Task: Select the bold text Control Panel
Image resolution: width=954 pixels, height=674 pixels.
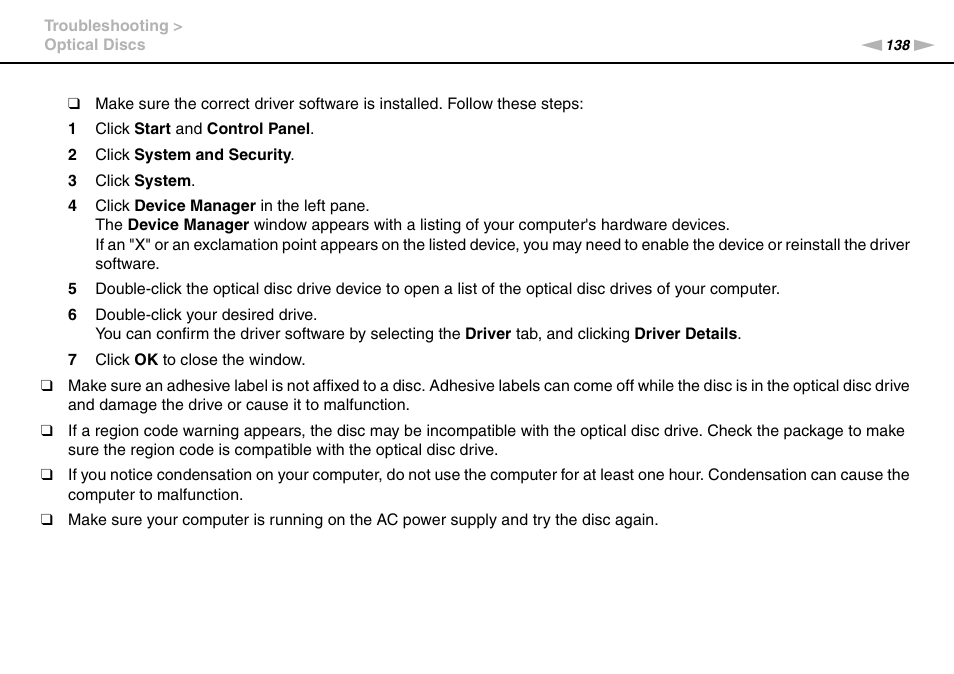Action: point(259,129)
